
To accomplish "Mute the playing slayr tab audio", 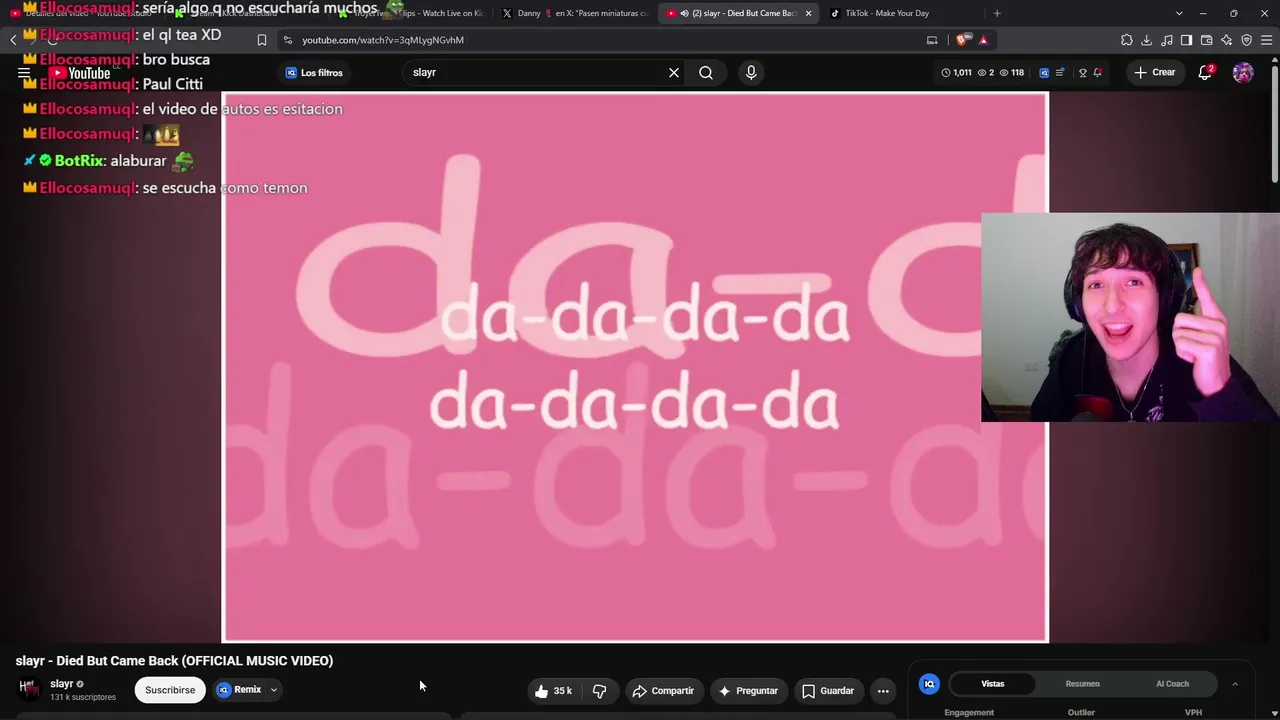I will 684,13.
